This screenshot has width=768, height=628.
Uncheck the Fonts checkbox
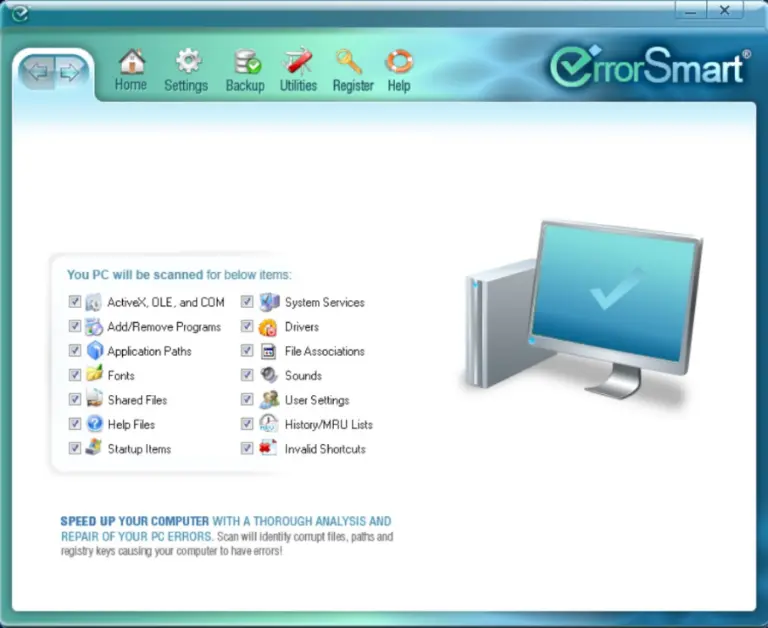(x=74, y=375)
